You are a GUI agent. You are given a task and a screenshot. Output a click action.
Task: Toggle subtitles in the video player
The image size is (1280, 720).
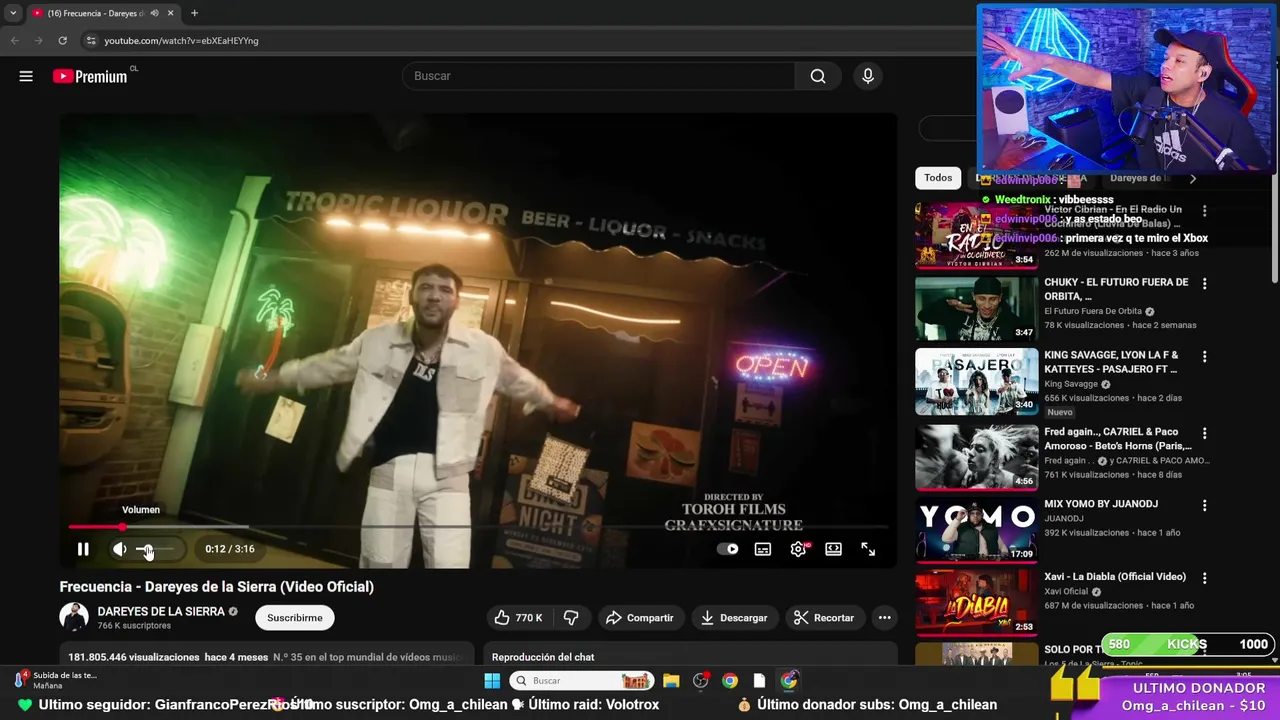coord(763,549)
